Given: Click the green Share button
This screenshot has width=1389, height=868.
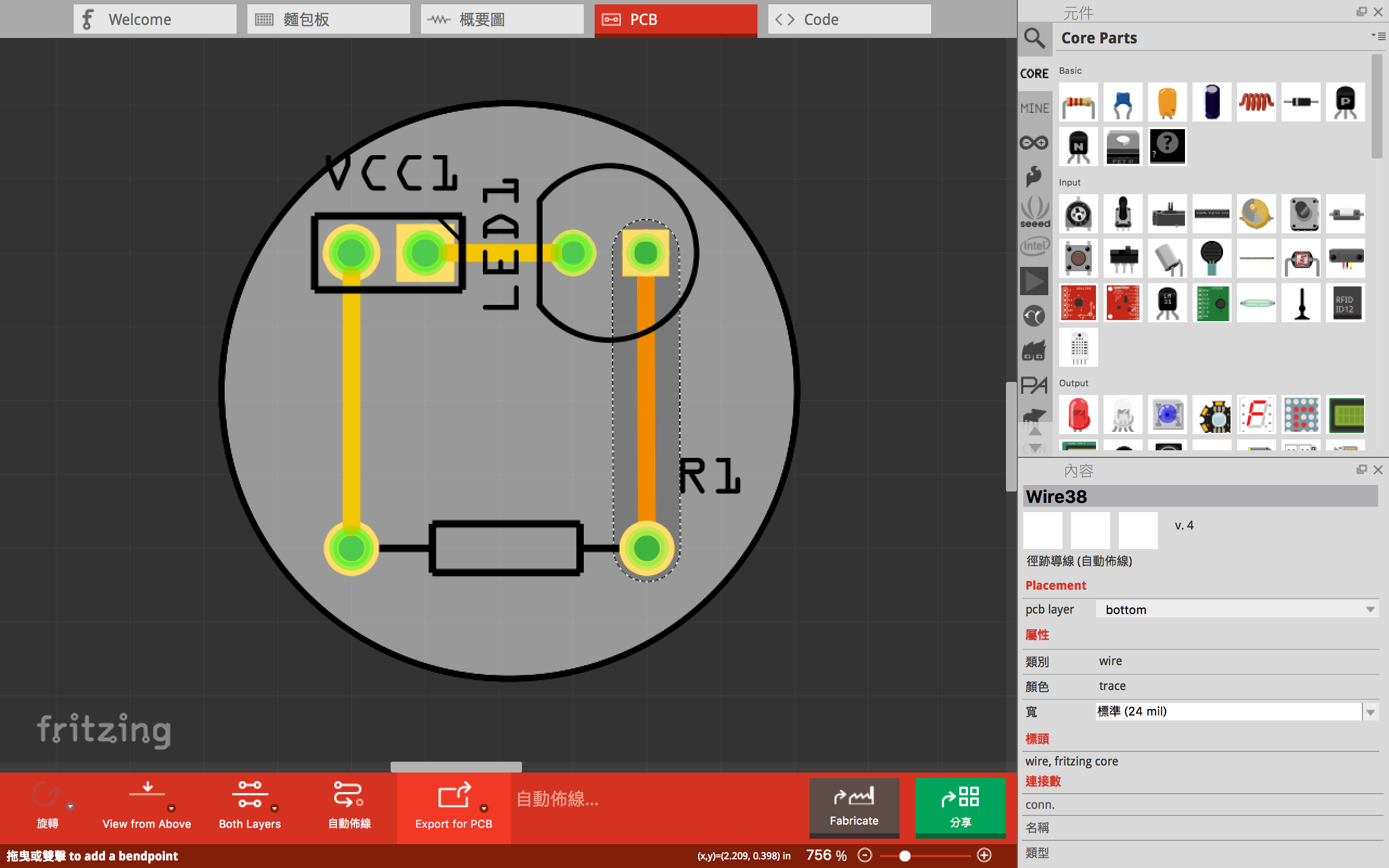Looking at the screenshot, I should point(960,806).
